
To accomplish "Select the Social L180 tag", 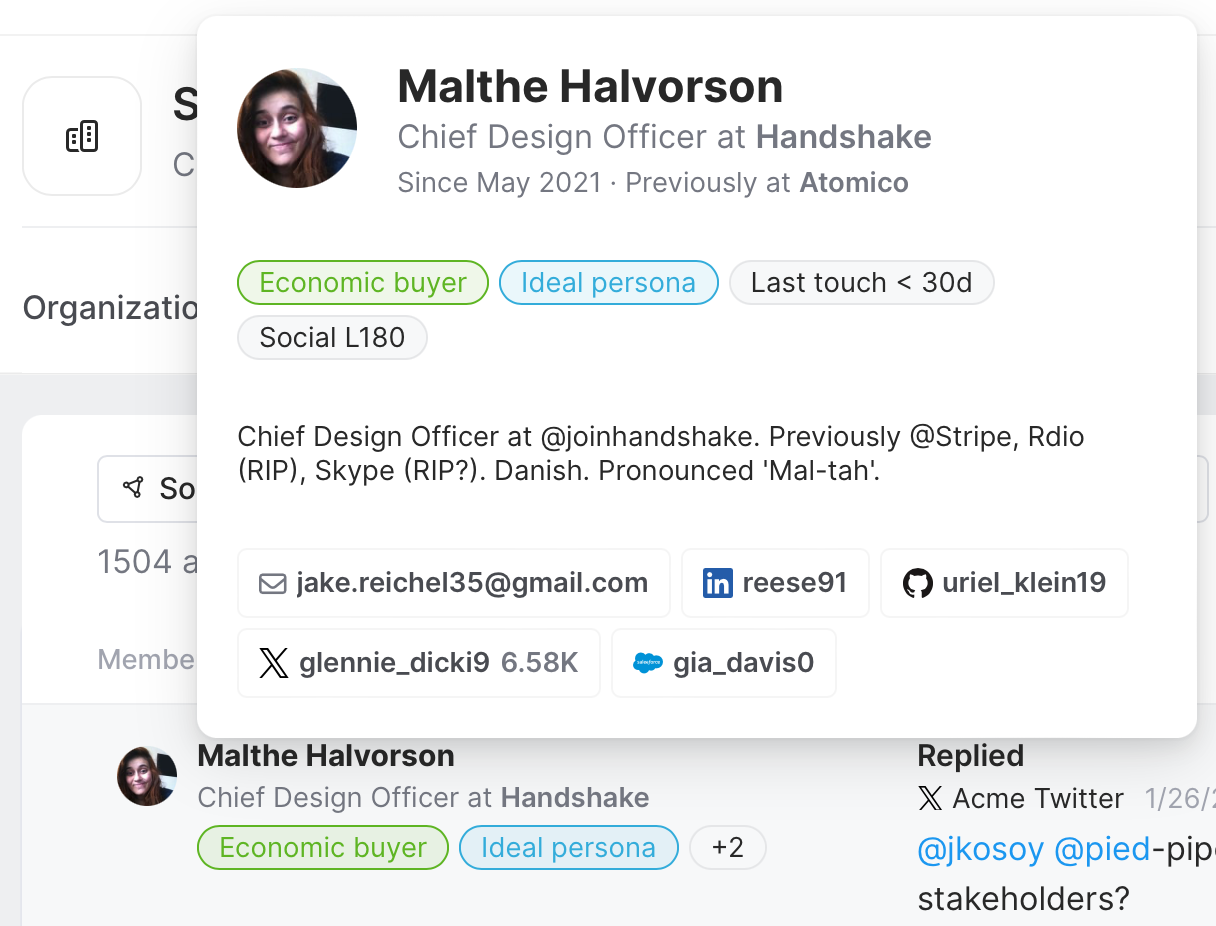I will [332, 338].
